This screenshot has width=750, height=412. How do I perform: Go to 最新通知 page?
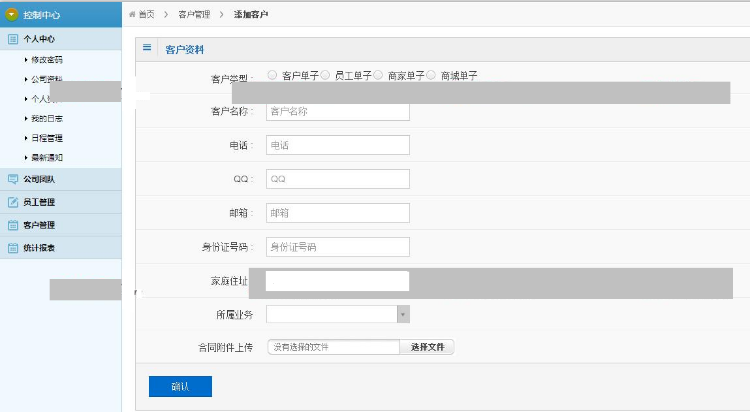pyautogui.click(x=47, y=157)
